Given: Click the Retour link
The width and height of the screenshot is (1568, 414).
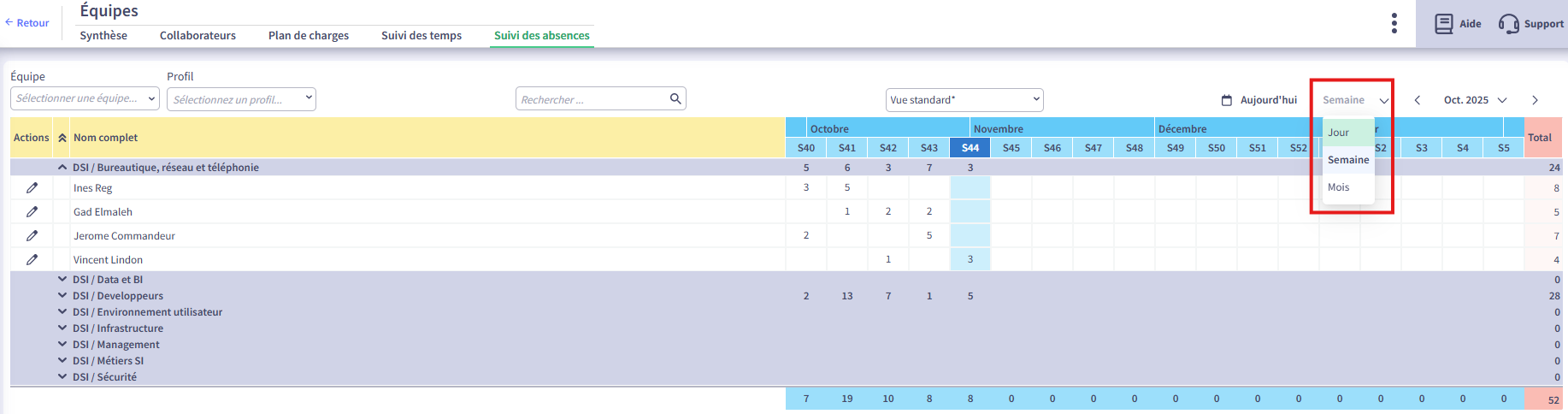Looking at the screenshot, I should coord(27,23).
